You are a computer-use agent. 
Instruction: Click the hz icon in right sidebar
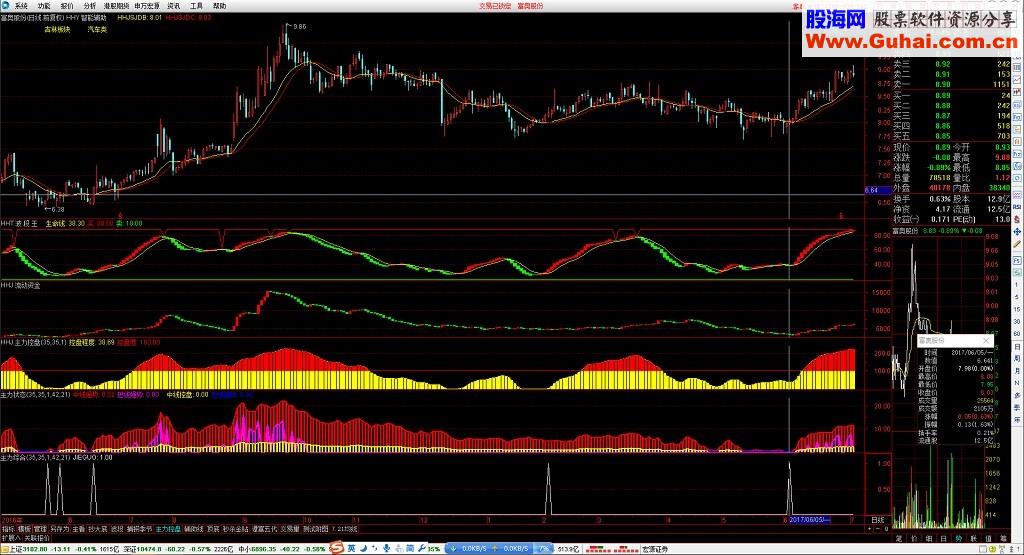pos(1017,153)
